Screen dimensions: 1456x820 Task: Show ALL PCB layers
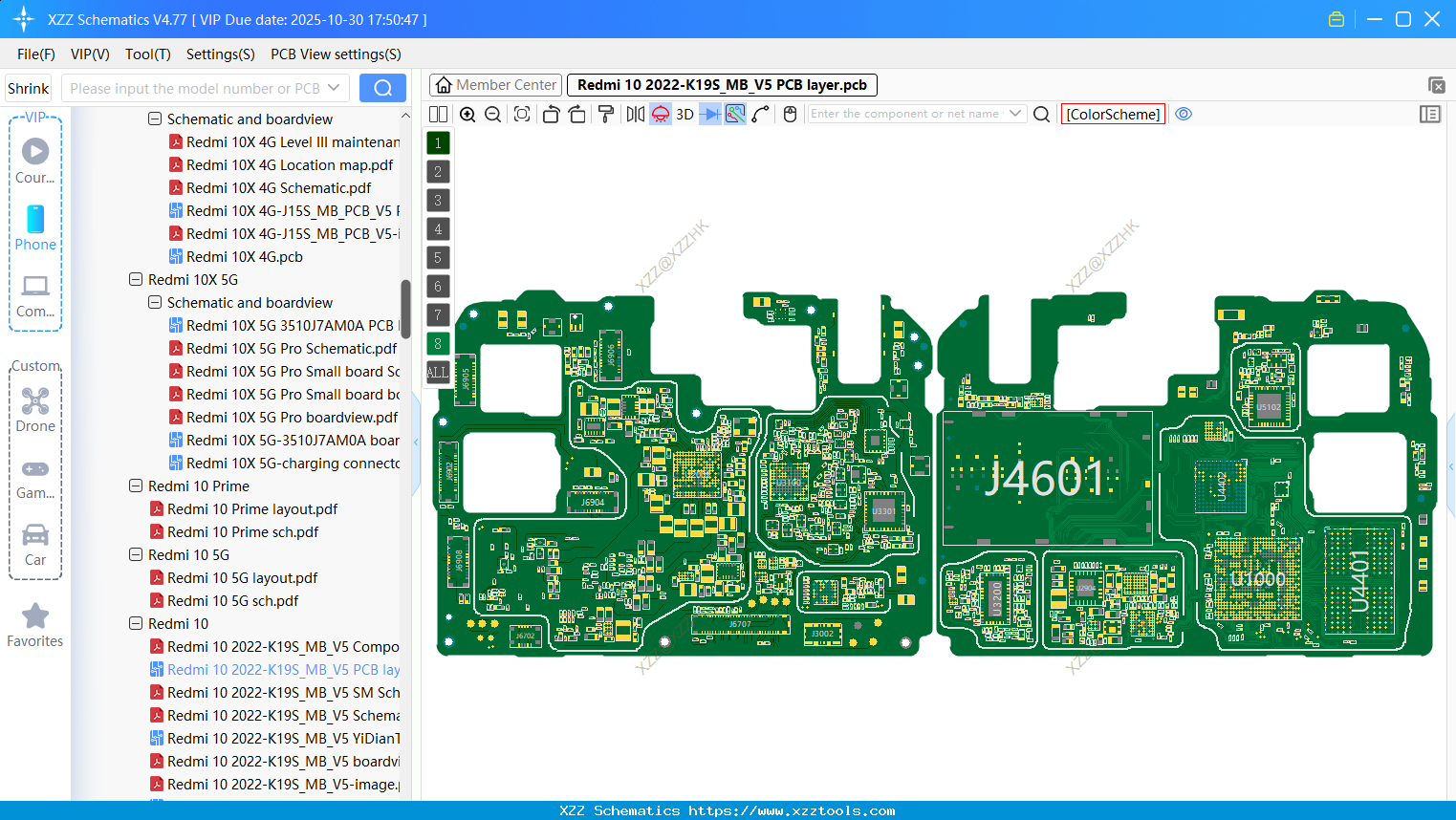click(438, 373)
